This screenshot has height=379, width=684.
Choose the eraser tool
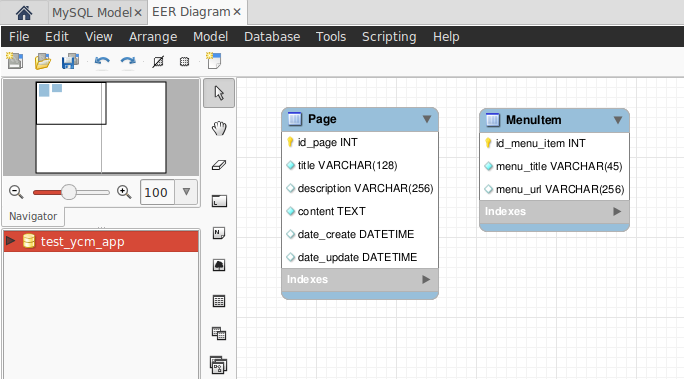pos(219,165)
